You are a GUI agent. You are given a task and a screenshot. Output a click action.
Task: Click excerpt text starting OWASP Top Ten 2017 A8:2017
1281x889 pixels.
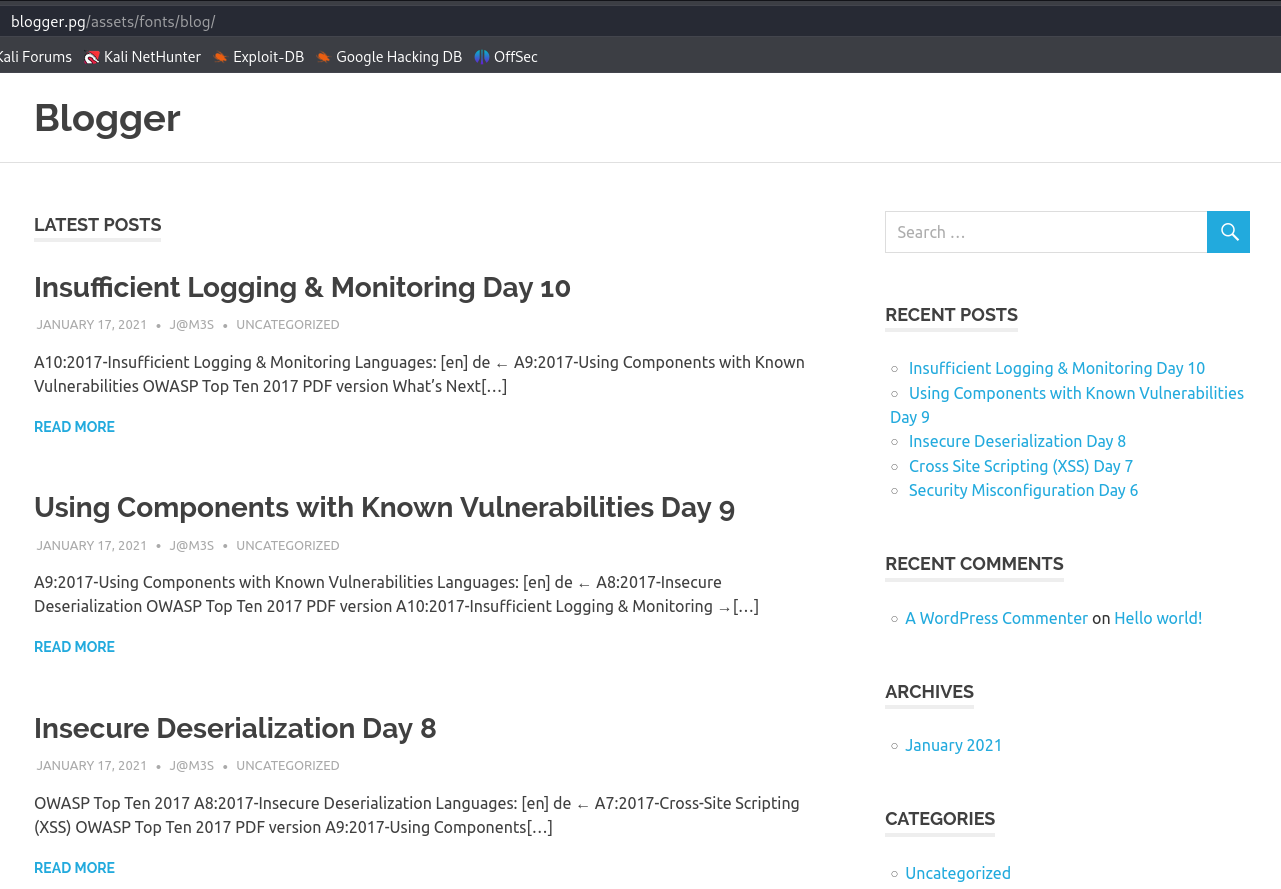[416, 815]
